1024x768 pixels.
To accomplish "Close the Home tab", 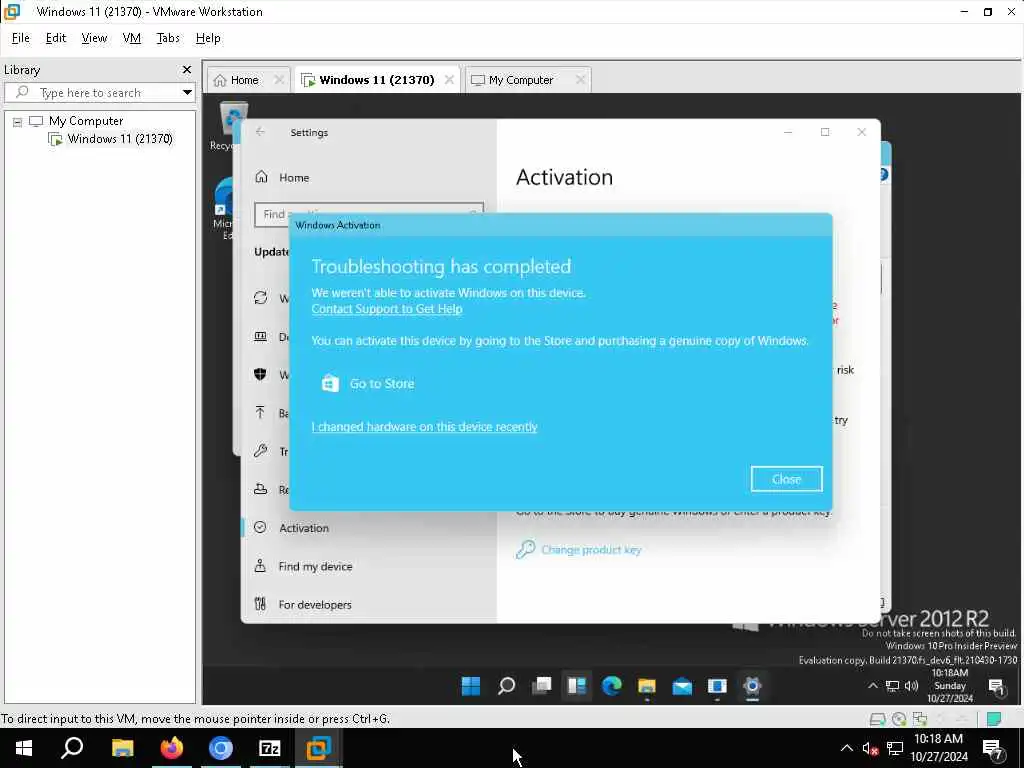I will 279,80.
